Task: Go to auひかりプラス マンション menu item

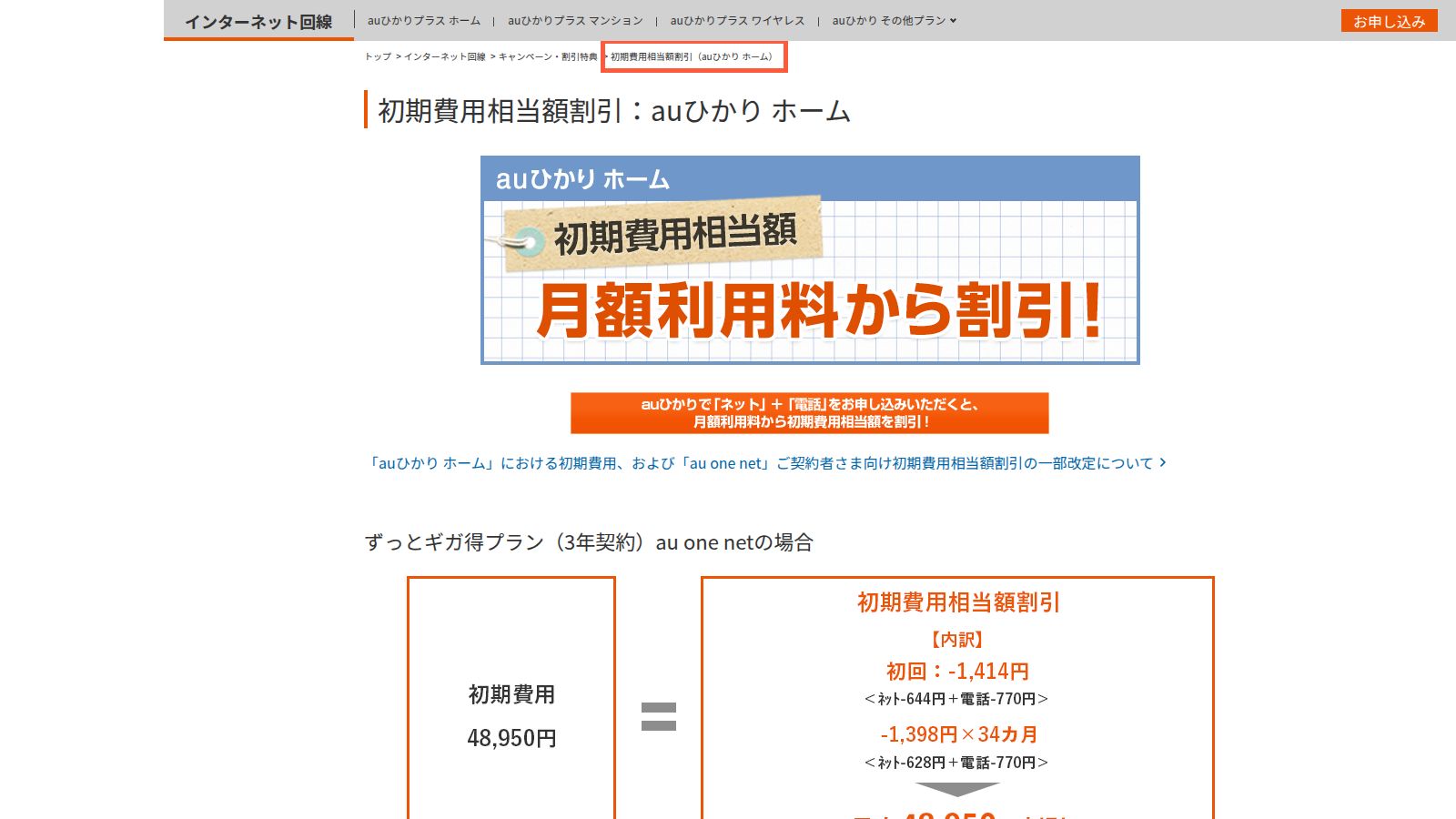Action: (x=575, y=20)
